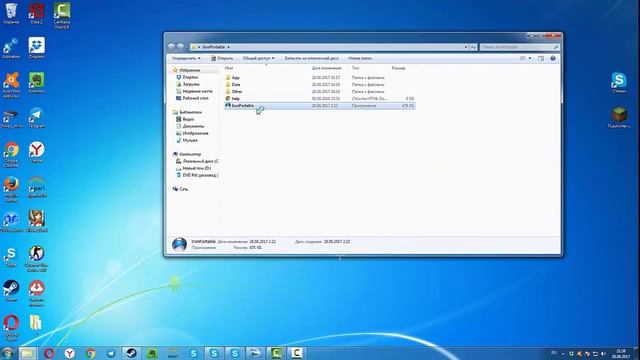Expand the arrow after IronPortable in address bar

228,47
